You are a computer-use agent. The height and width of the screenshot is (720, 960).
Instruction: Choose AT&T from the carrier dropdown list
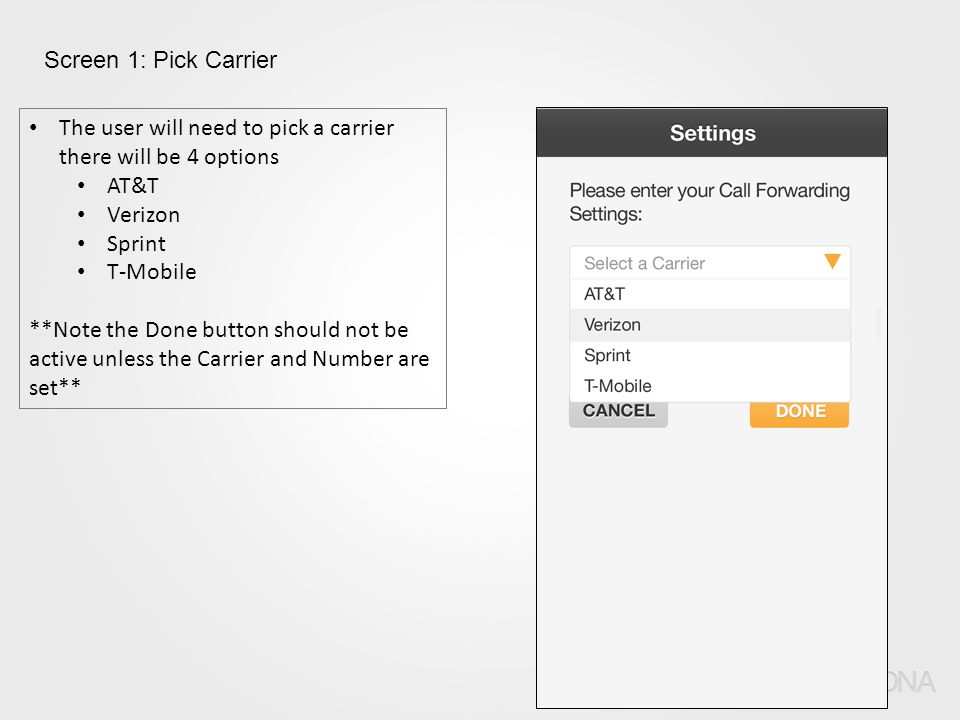[710, 294]
